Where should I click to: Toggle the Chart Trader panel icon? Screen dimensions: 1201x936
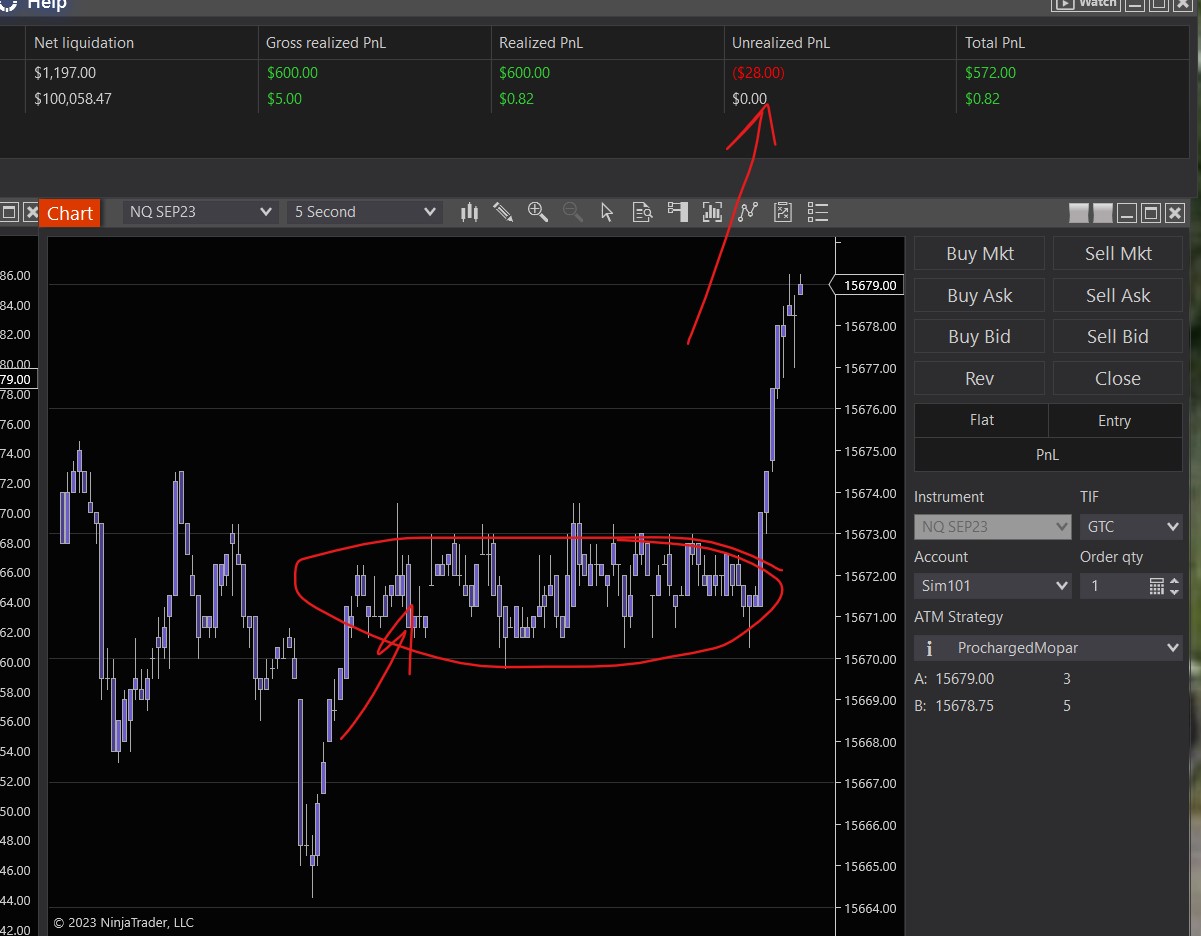(x=678, y=212)
